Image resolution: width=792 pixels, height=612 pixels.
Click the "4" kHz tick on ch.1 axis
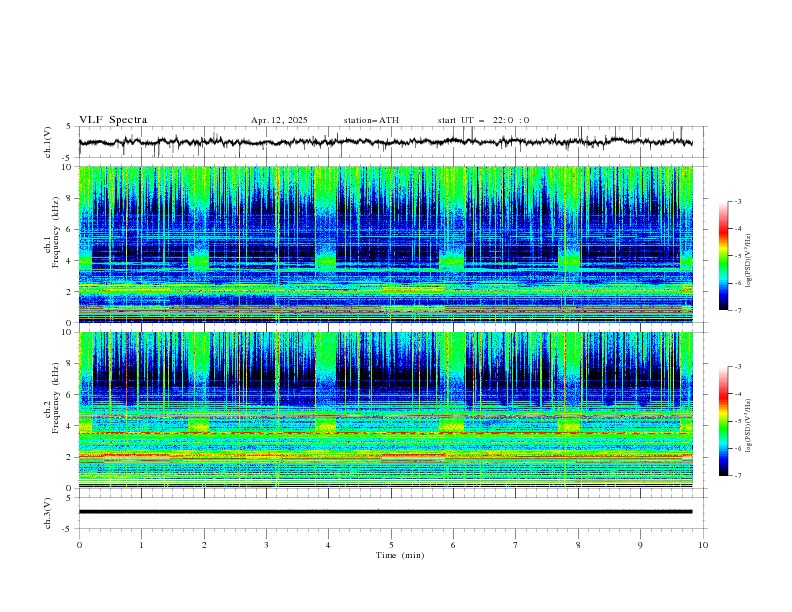(71, 261)
